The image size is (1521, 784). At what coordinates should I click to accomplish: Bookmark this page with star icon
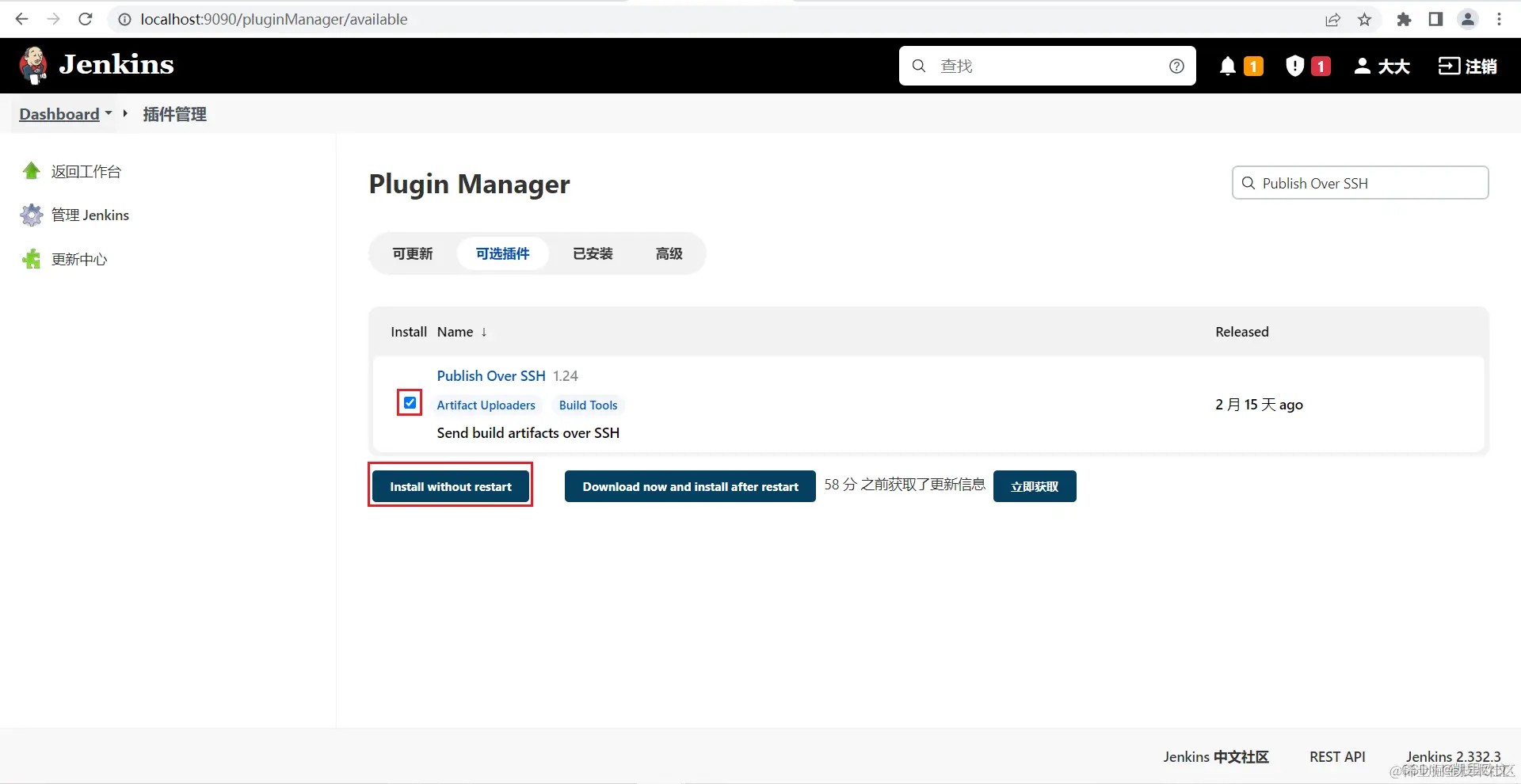tap(1364, 20)
